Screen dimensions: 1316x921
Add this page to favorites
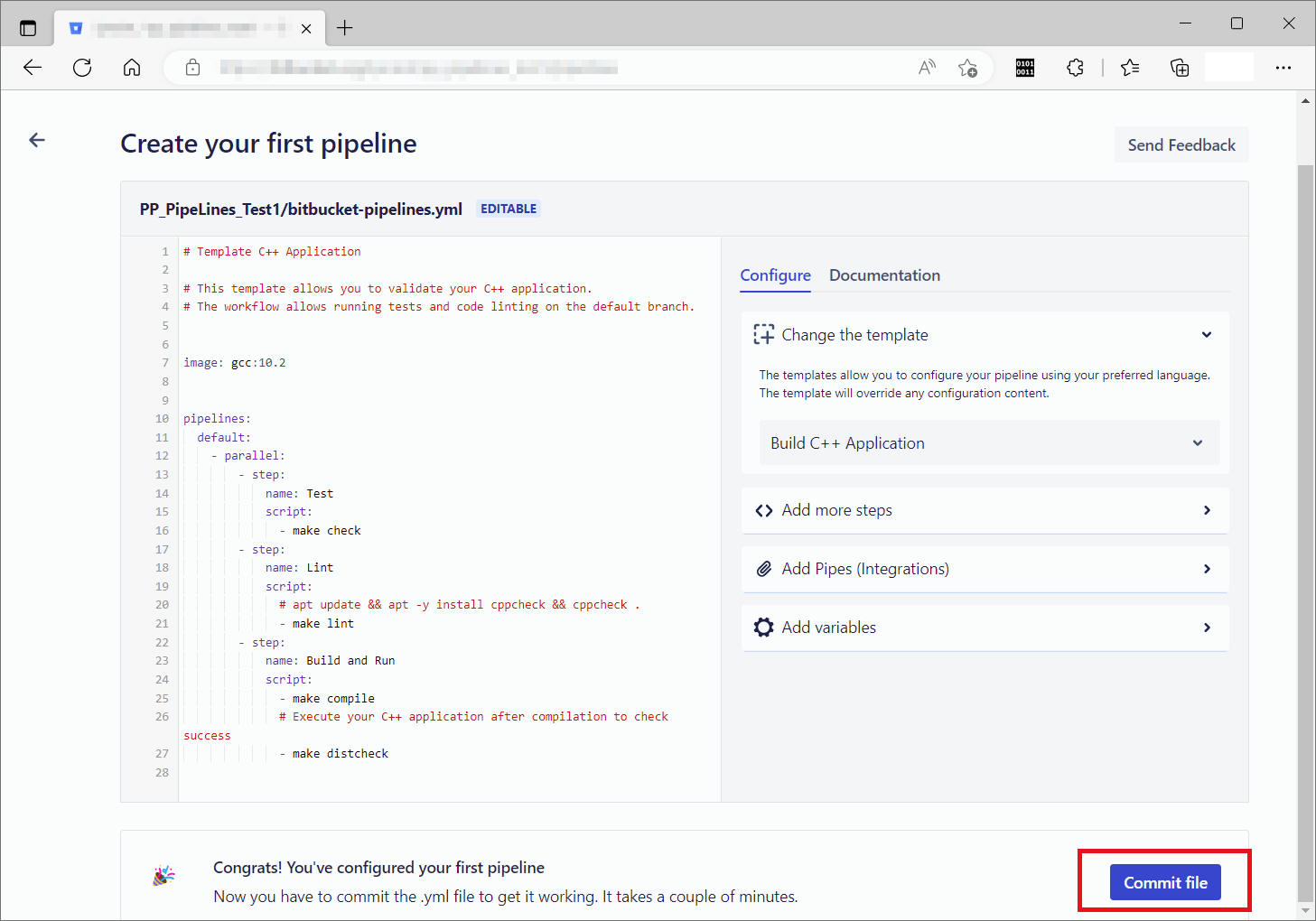(967, 68)
